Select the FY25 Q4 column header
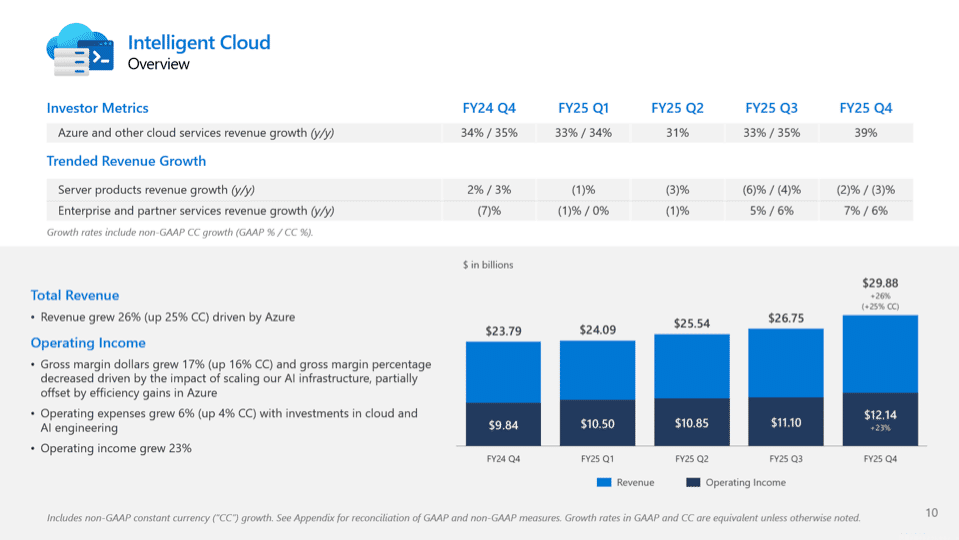The height and width of the screenshot is (540, 959). point(865,108)
